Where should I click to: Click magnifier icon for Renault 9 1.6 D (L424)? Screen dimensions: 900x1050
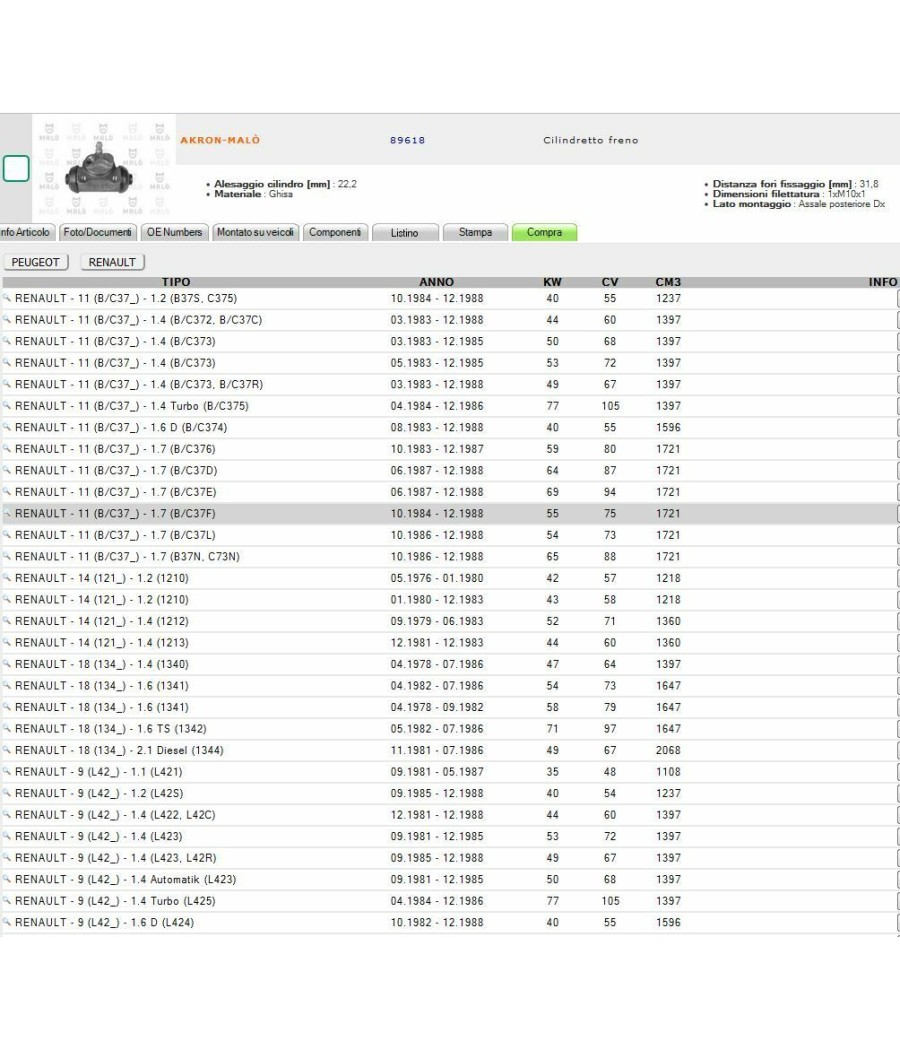point(7,921)
